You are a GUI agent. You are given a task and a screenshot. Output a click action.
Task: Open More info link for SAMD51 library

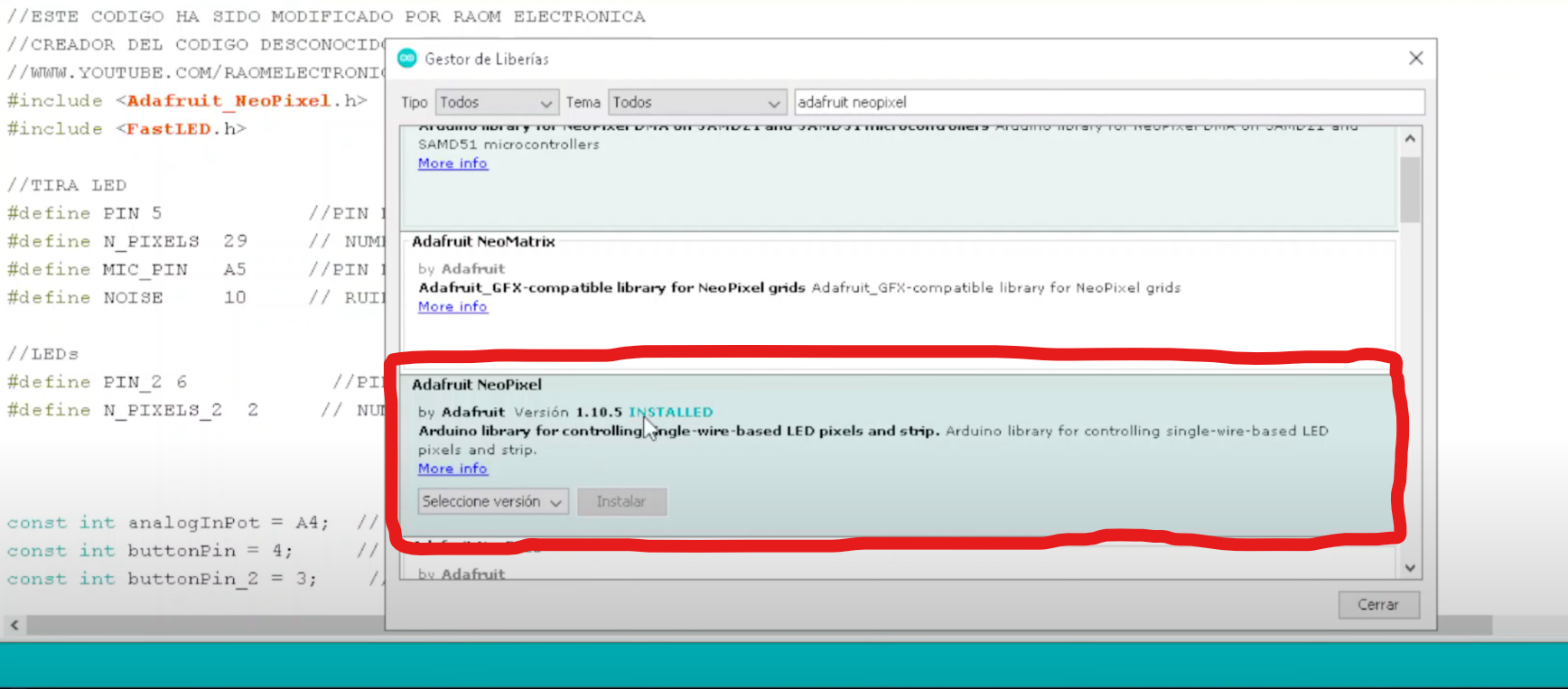tap(453, 163)
